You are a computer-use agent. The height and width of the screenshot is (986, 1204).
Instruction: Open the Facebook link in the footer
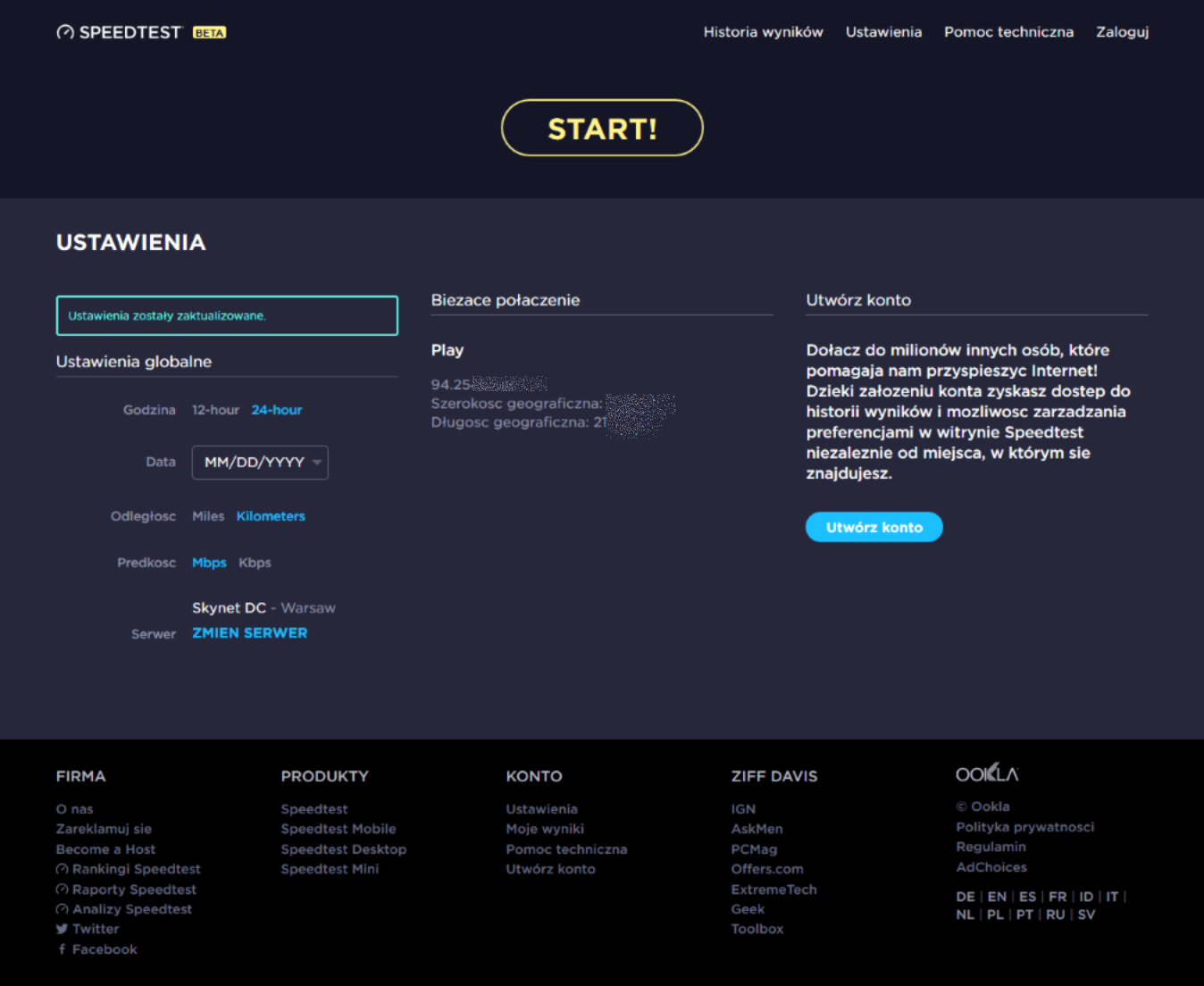coord(104,949)
